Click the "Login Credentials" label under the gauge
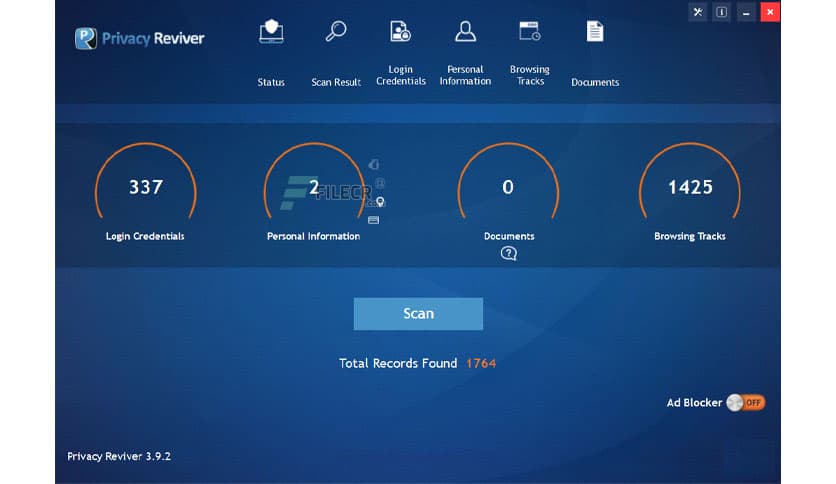 pyautogui.click(x=145, y=236)
